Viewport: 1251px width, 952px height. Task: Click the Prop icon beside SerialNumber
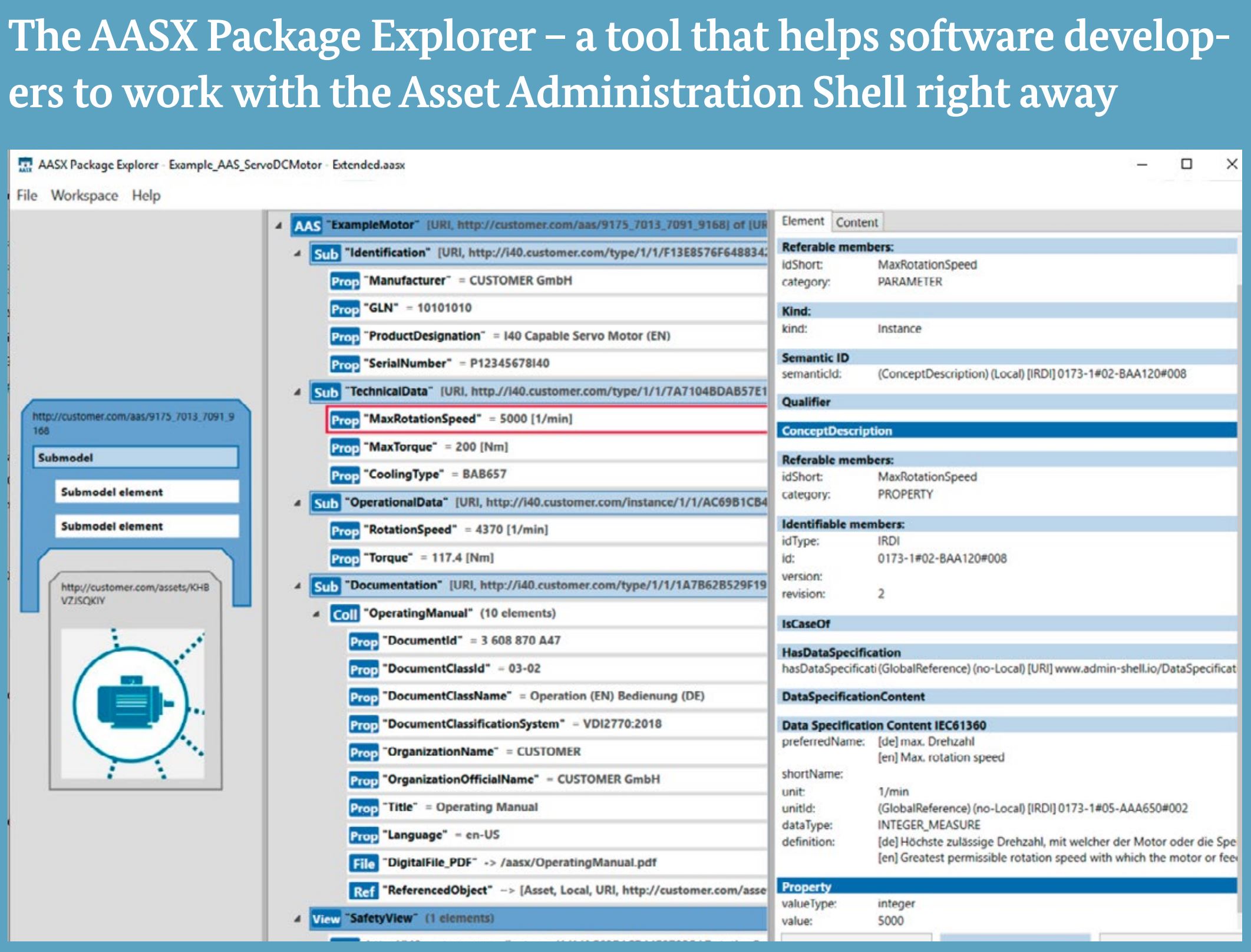click(345, 364)
